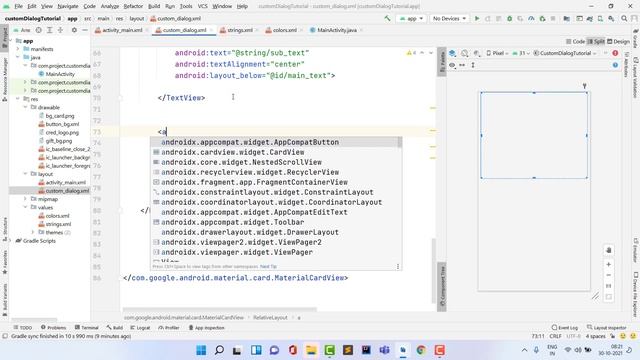The height and width of the screenshot is (360, 640).
Task: Zoom in the design preview with plus
Action: (x=609, y=264)
